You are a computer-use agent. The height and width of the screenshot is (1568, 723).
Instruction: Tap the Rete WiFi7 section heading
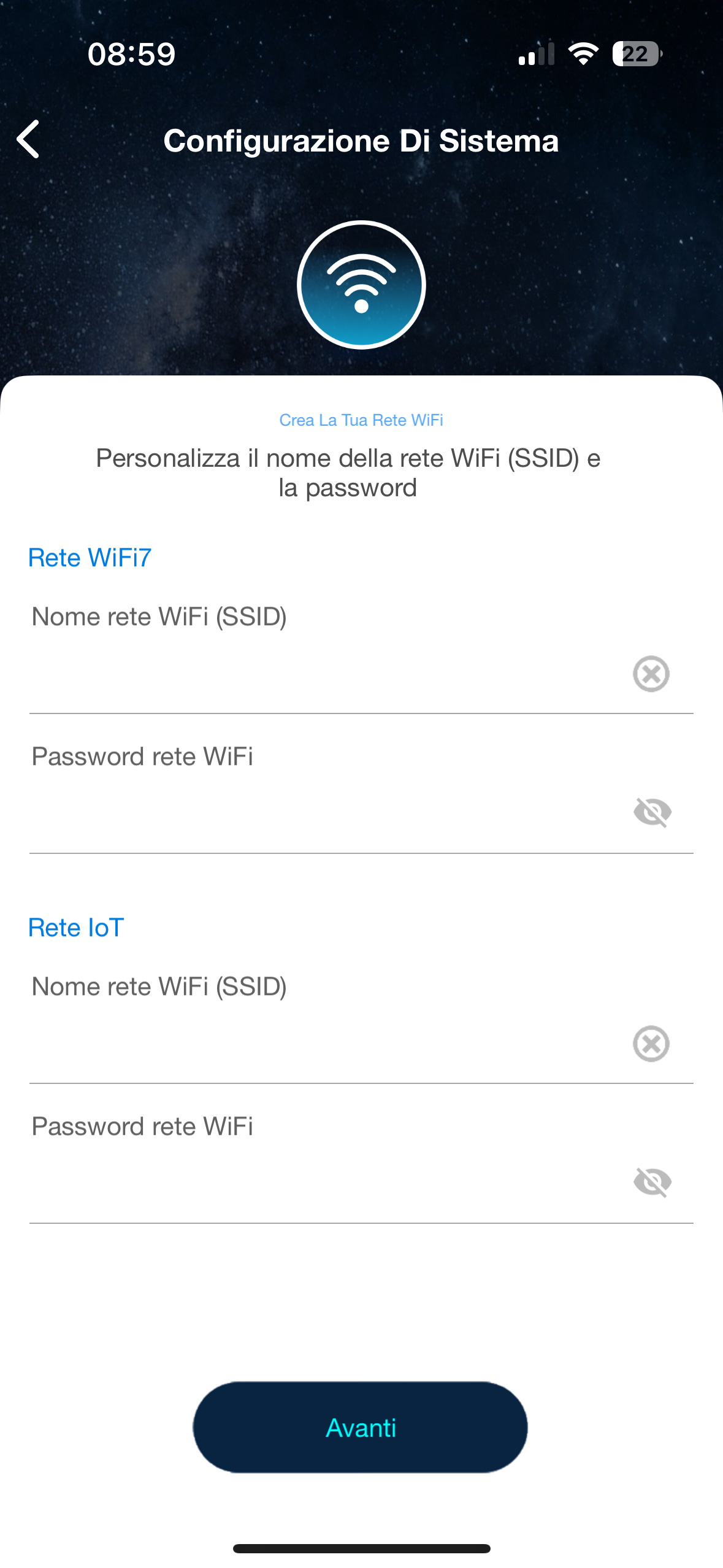point(90,558)
